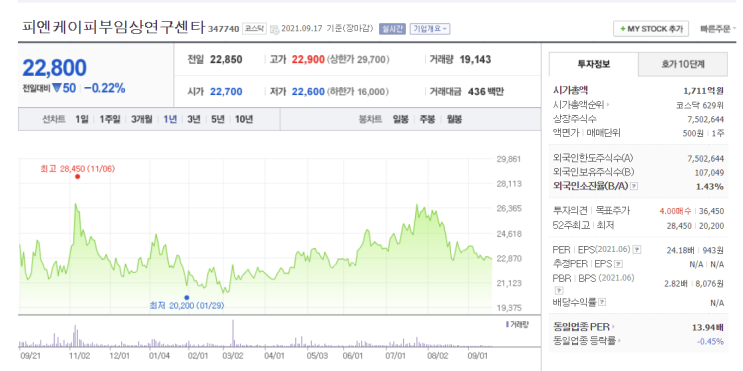Select the 5년 line chart period

tap(217, 119)
